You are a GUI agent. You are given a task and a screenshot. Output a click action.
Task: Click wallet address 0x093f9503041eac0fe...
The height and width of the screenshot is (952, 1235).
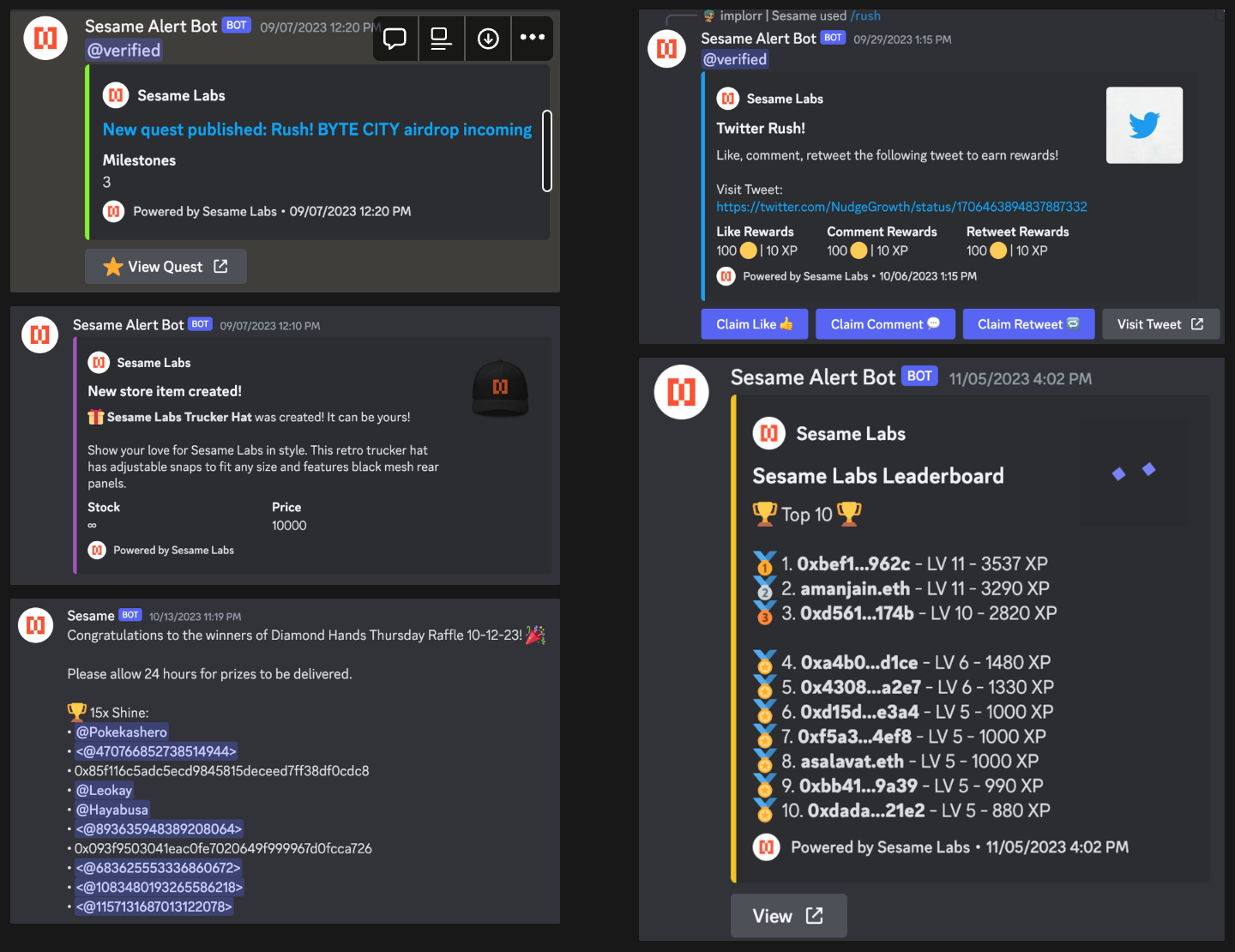[223, 848]
